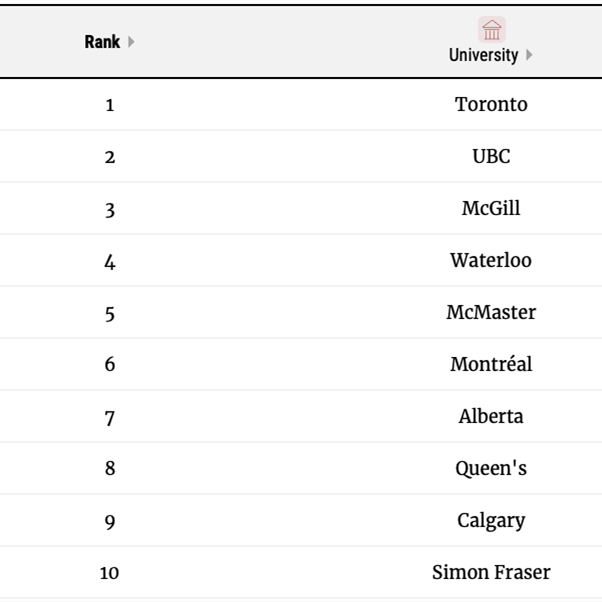The image size is (602, 602).
Task: Click the Calgary table cell
Action: [x=491, y=521]
